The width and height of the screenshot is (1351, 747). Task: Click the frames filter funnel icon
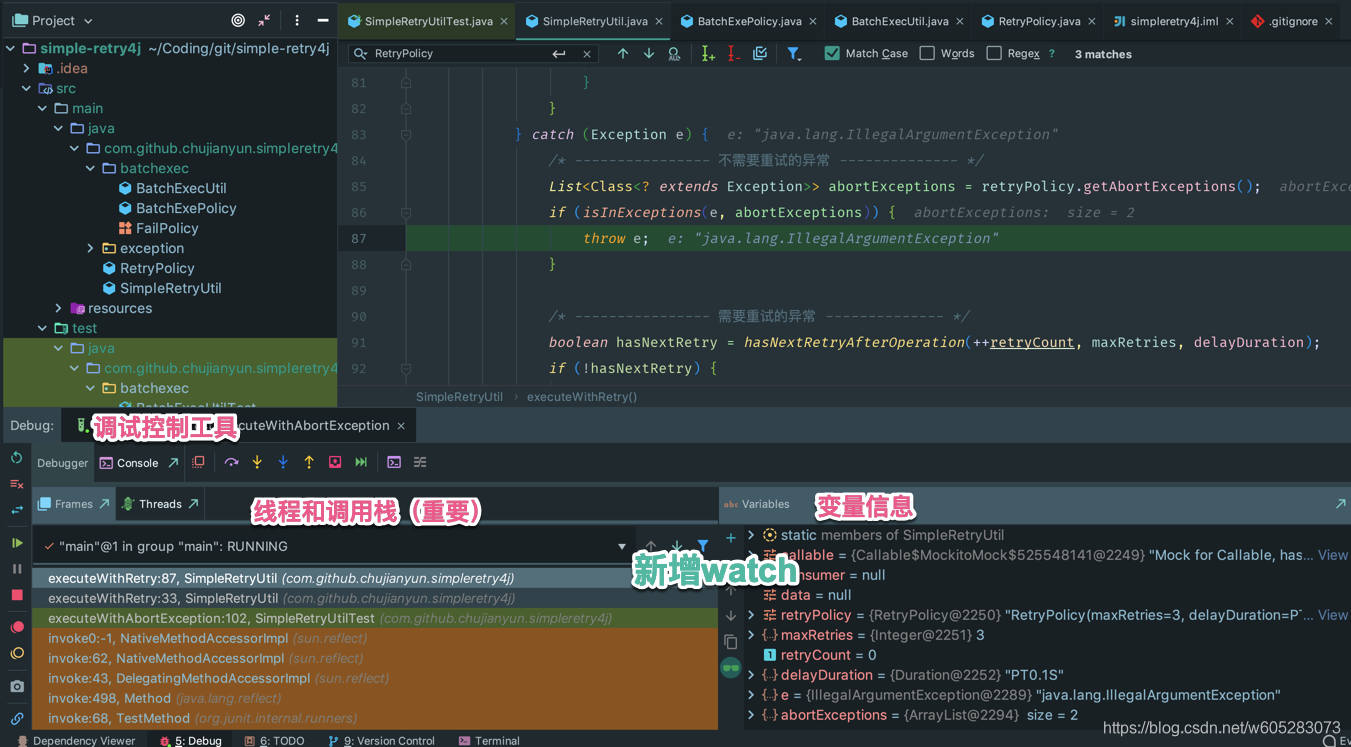click(703, 546)
